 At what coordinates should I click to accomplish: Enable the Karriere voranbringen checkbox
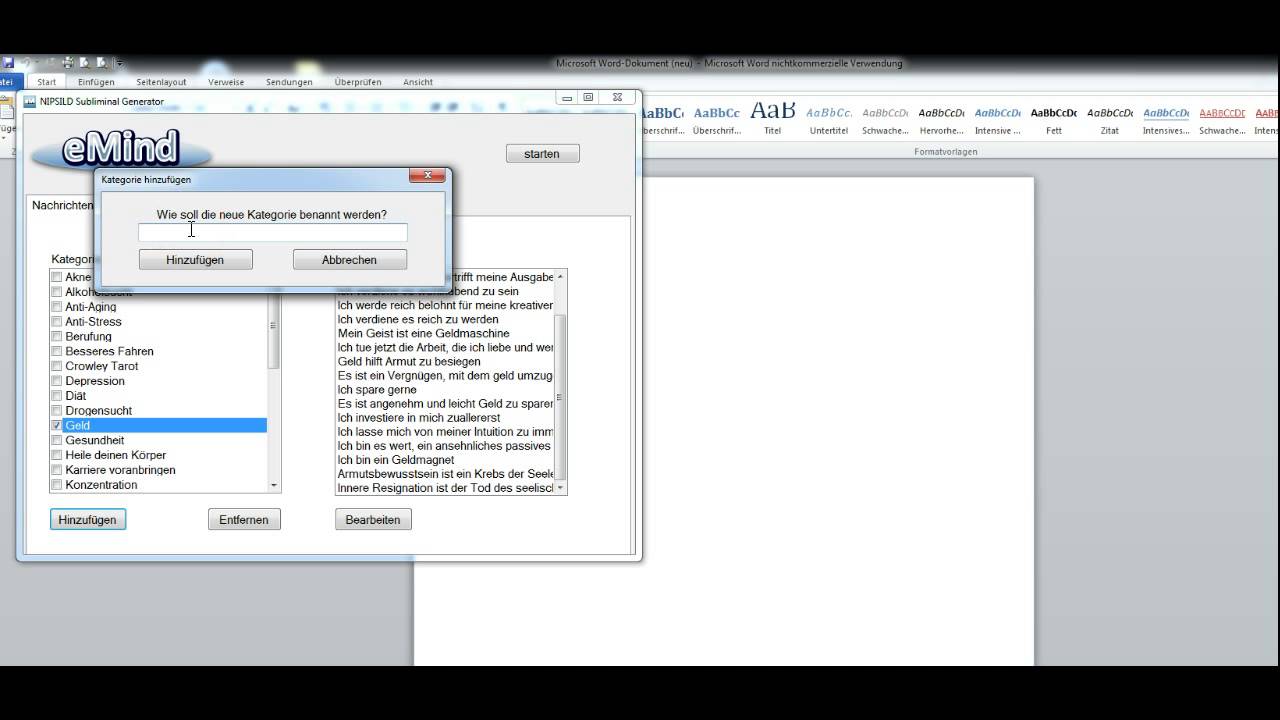57,470
